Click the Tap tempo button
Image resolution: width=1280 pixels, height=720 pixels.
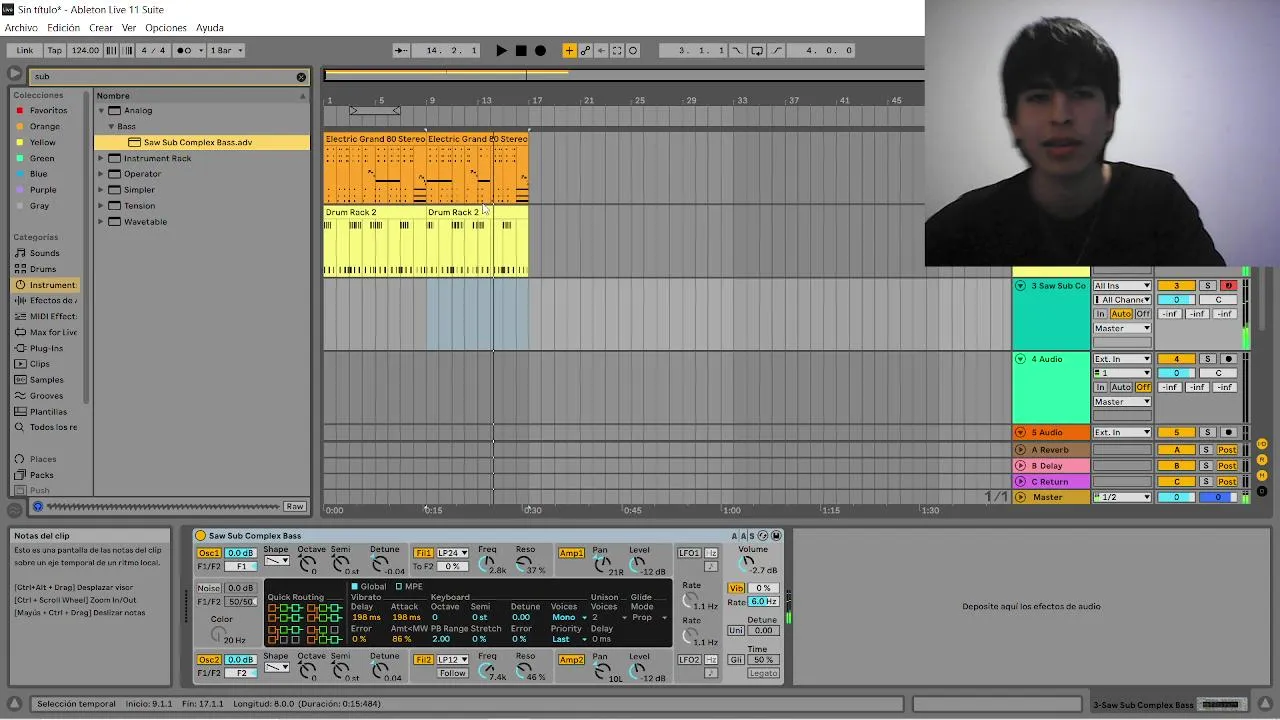55,50
